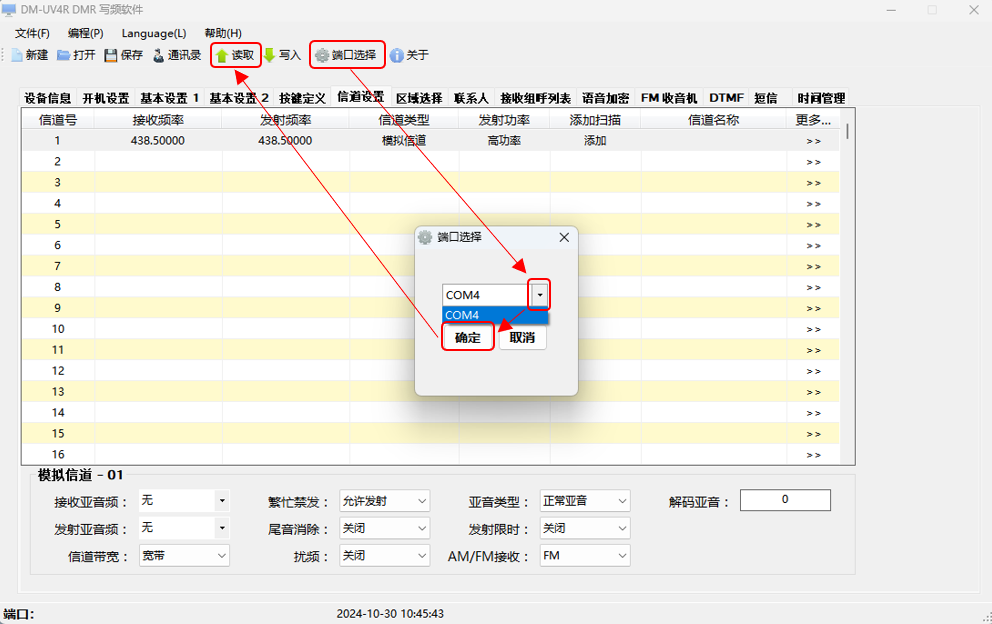Click the New file (新建) toolbar icon
The height and width of the screenshot is (624, 992).
[17, 55]
